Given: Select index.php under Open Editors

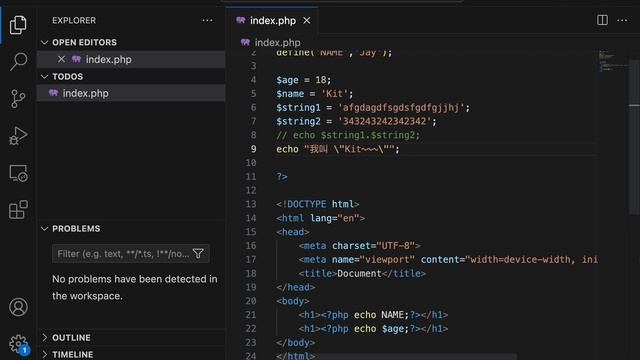Looking at the screenshot, I should (131, 59).
